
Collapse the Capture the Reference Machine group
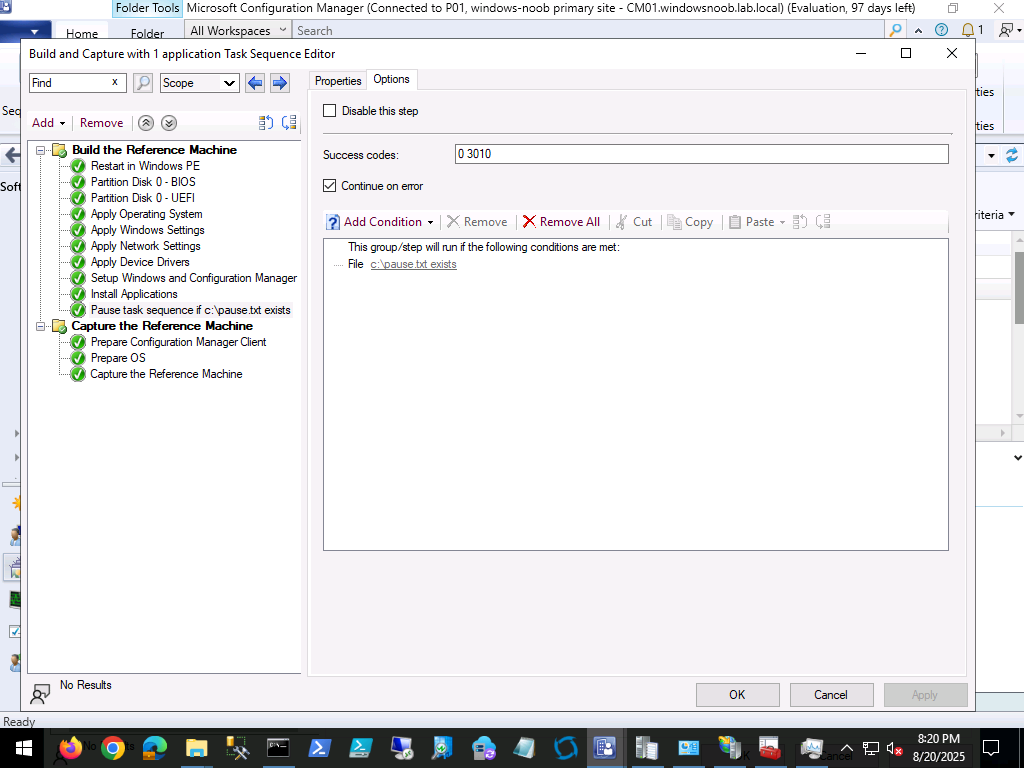pyautogui.click(x=40, y=326)
